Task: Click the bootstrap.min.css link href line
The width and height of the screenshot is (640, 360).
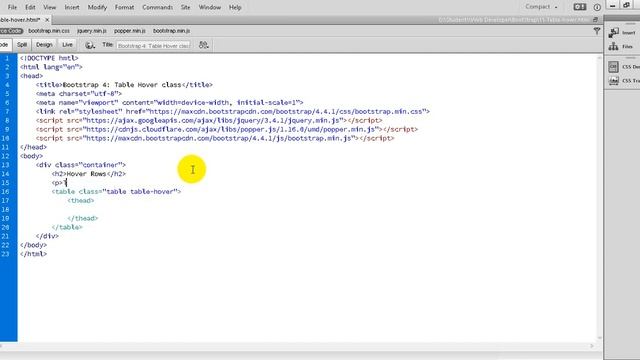Action: [x=233, y=111]
